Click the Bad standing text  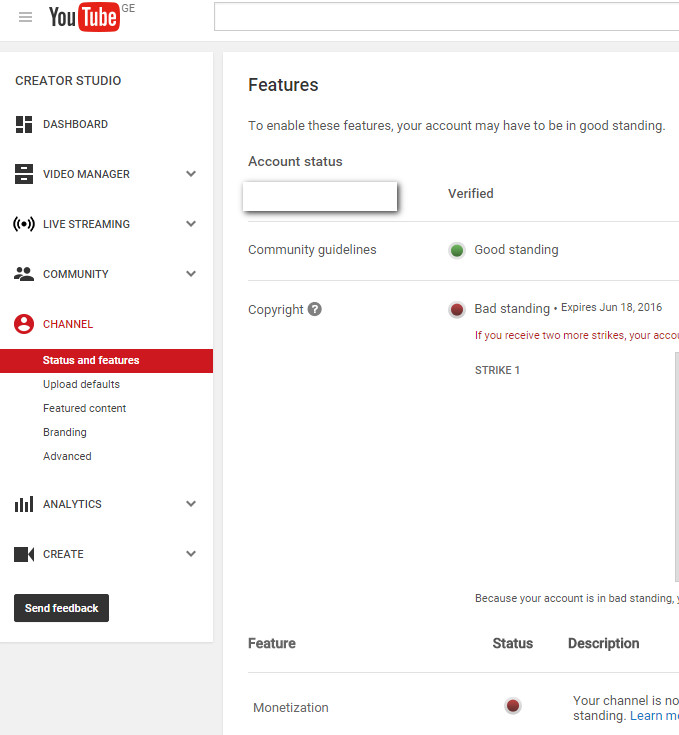coord(512,309)
